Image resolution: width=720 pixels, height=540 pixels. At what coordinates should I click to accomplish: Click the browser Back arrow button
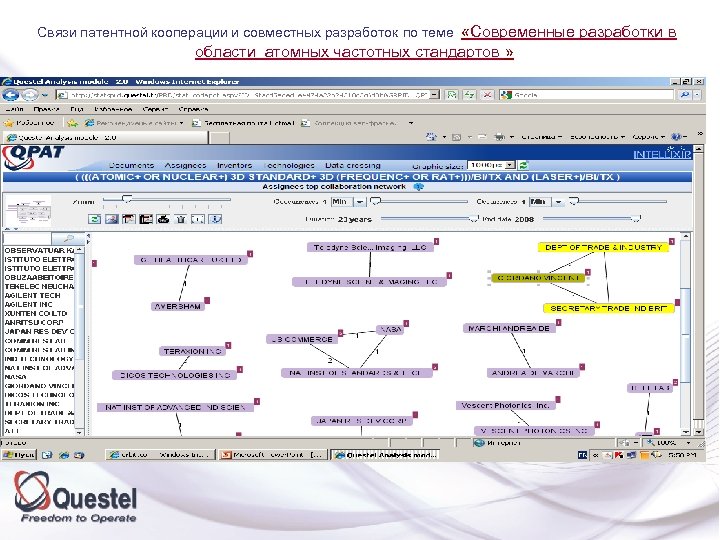[11, 95]
